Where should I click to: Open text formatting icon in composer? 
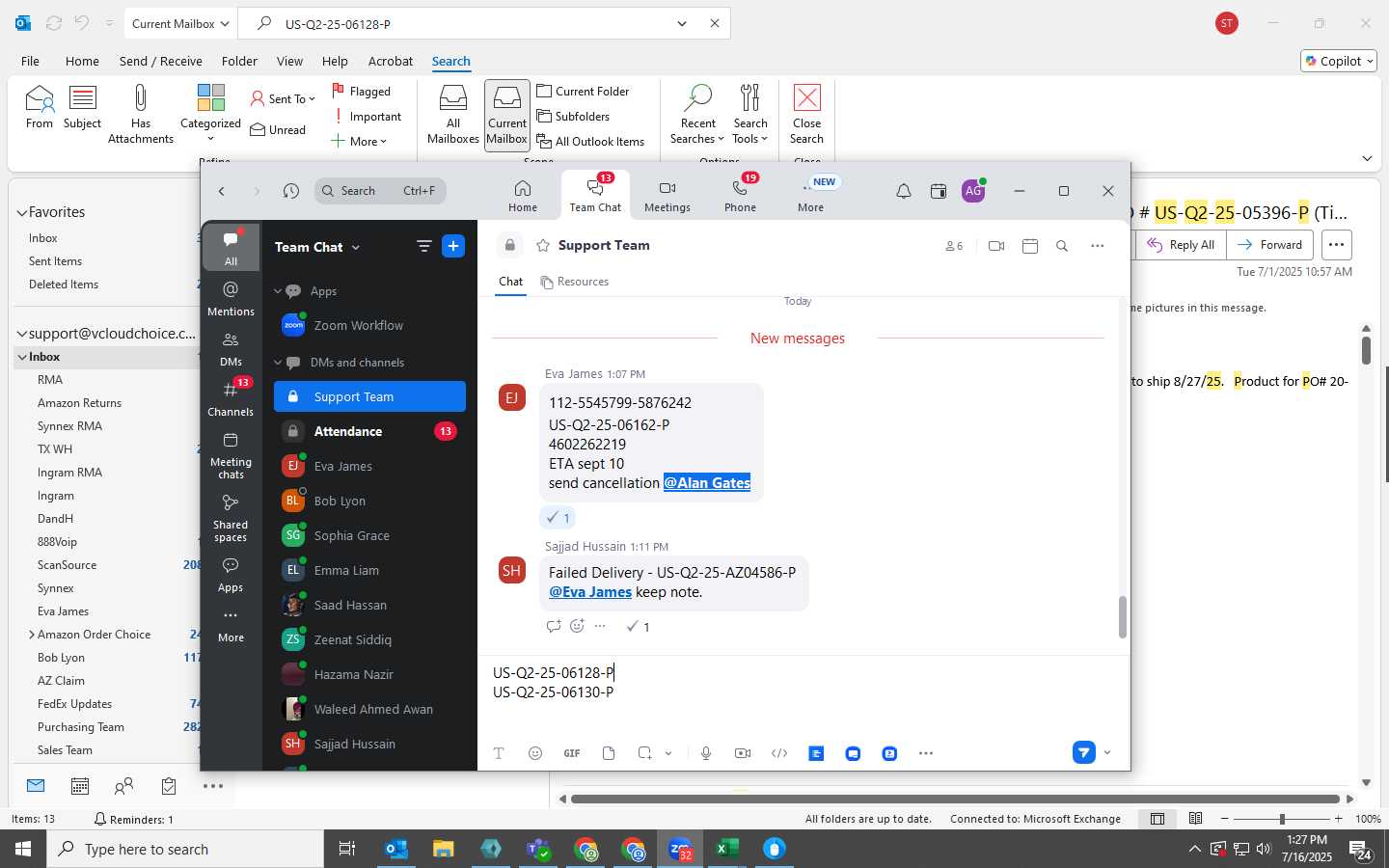pos(499,753)
